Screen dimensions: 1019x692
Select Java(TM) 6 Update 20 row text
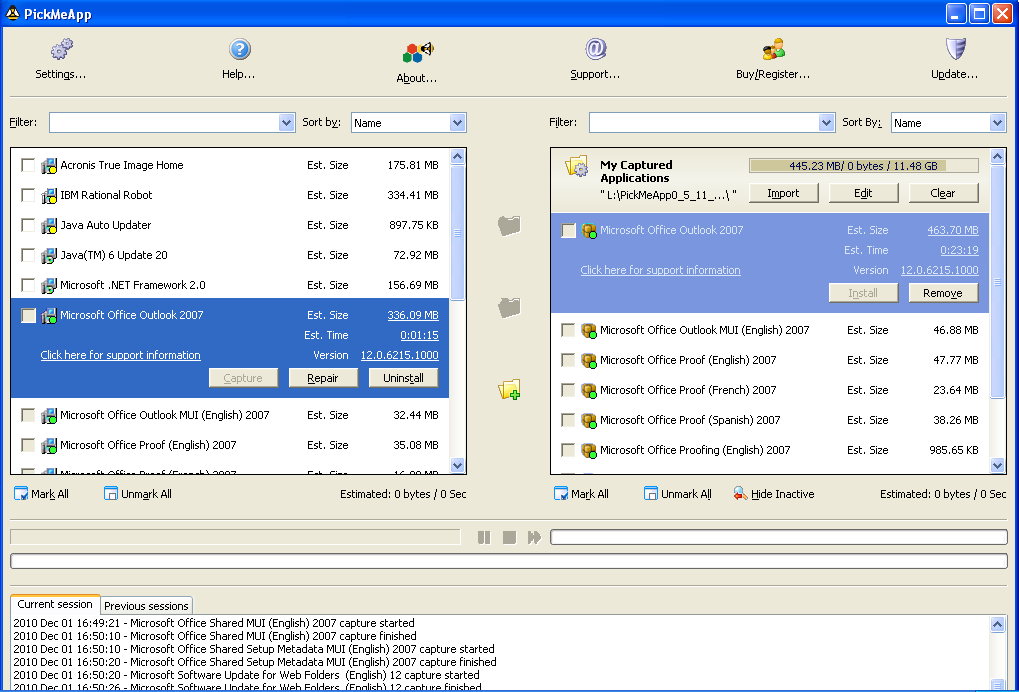[114, 255]
